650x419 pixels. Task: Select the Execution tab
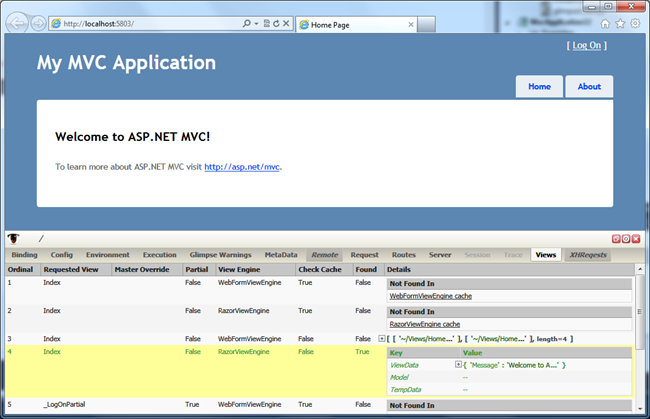click(159, 256)
